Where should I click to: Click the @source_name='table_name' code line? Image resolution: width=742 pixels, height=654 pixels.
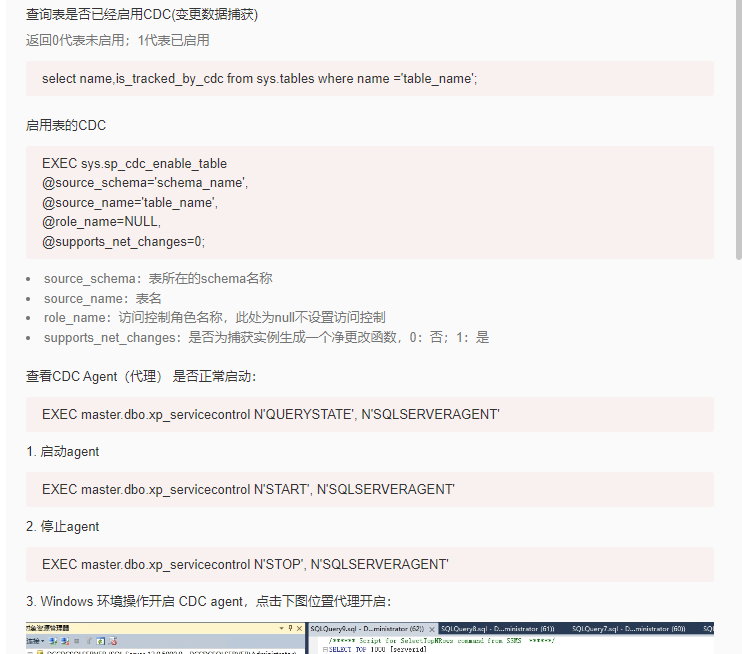130,203
